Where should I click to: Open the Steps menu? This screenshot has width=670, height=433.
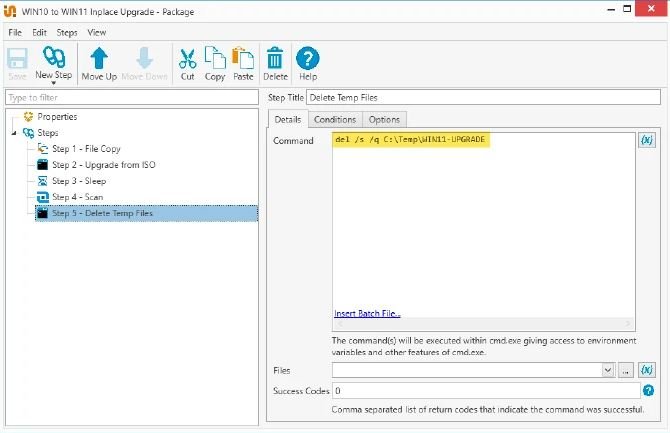pyautogui.click(x=67, y=32)
